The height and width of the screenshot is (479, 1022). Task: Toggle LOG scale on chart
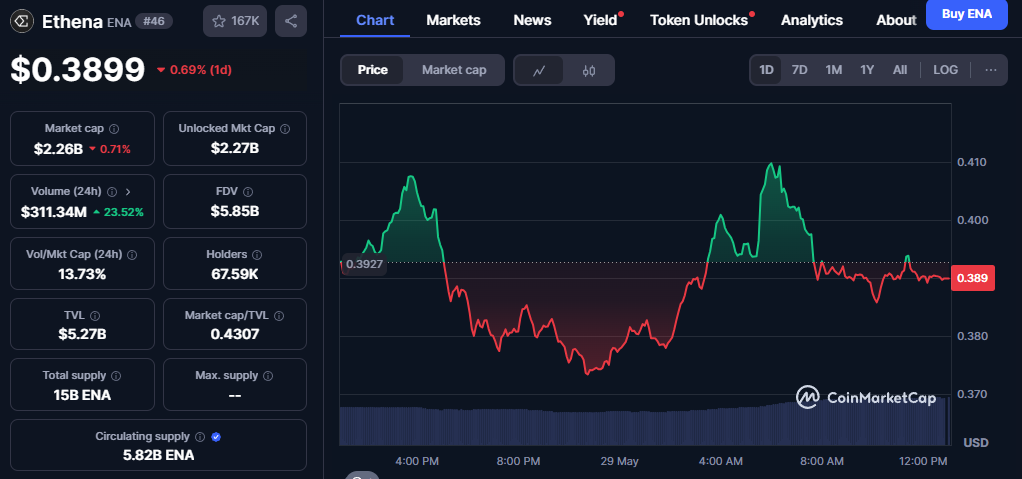coord(945,70)
